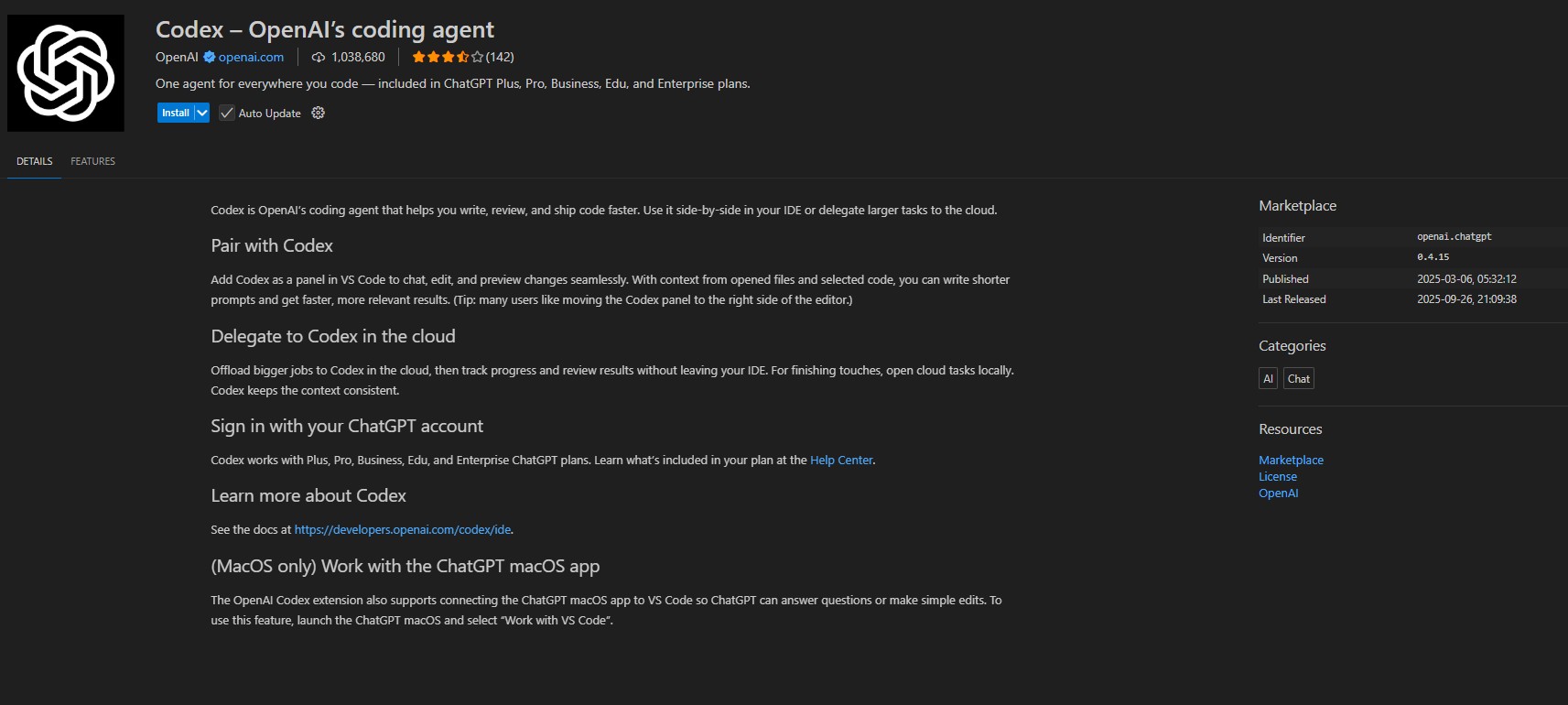Open the License resource link
Screen dimensions: 1568x705
pyautogui.click(x=1278, y=476)
